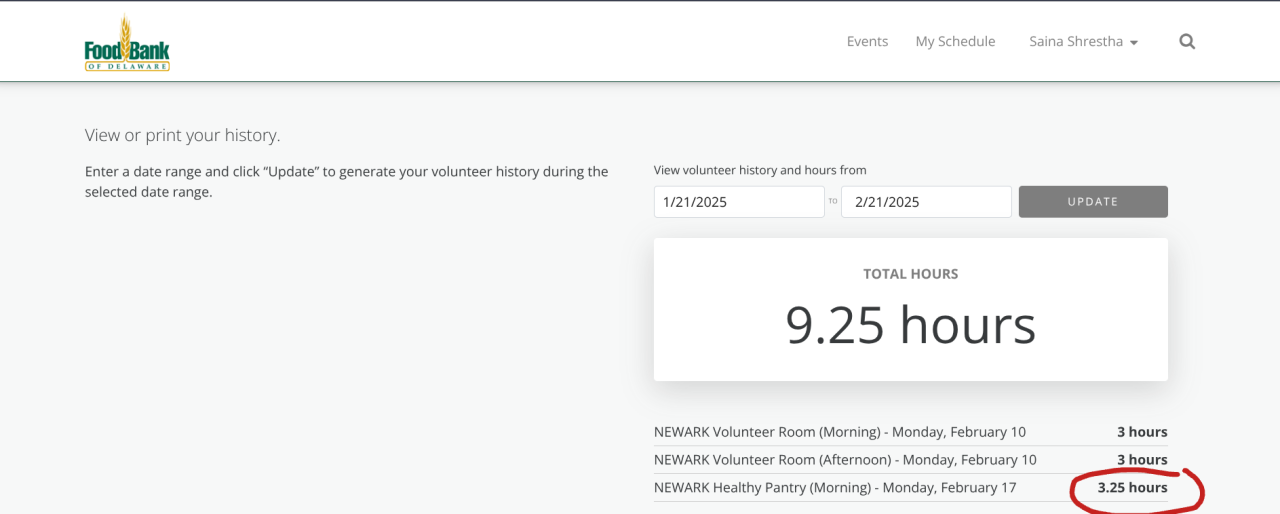Click the circled 3.25 hours value
Image resolution: width=1280 pixels, height=514 pixels.
point(1132,488)
